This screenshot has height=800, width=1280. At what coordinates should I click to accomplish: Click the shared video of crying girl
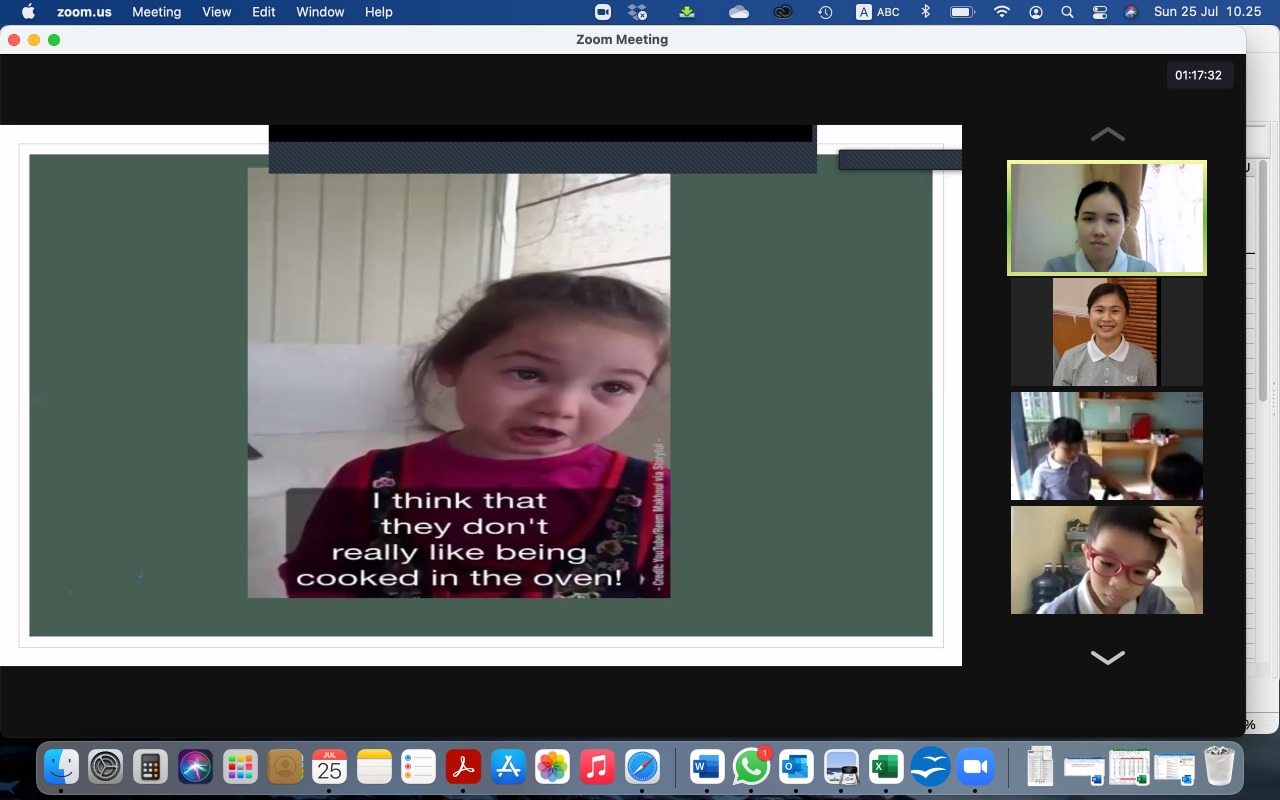tap(459, 383)
